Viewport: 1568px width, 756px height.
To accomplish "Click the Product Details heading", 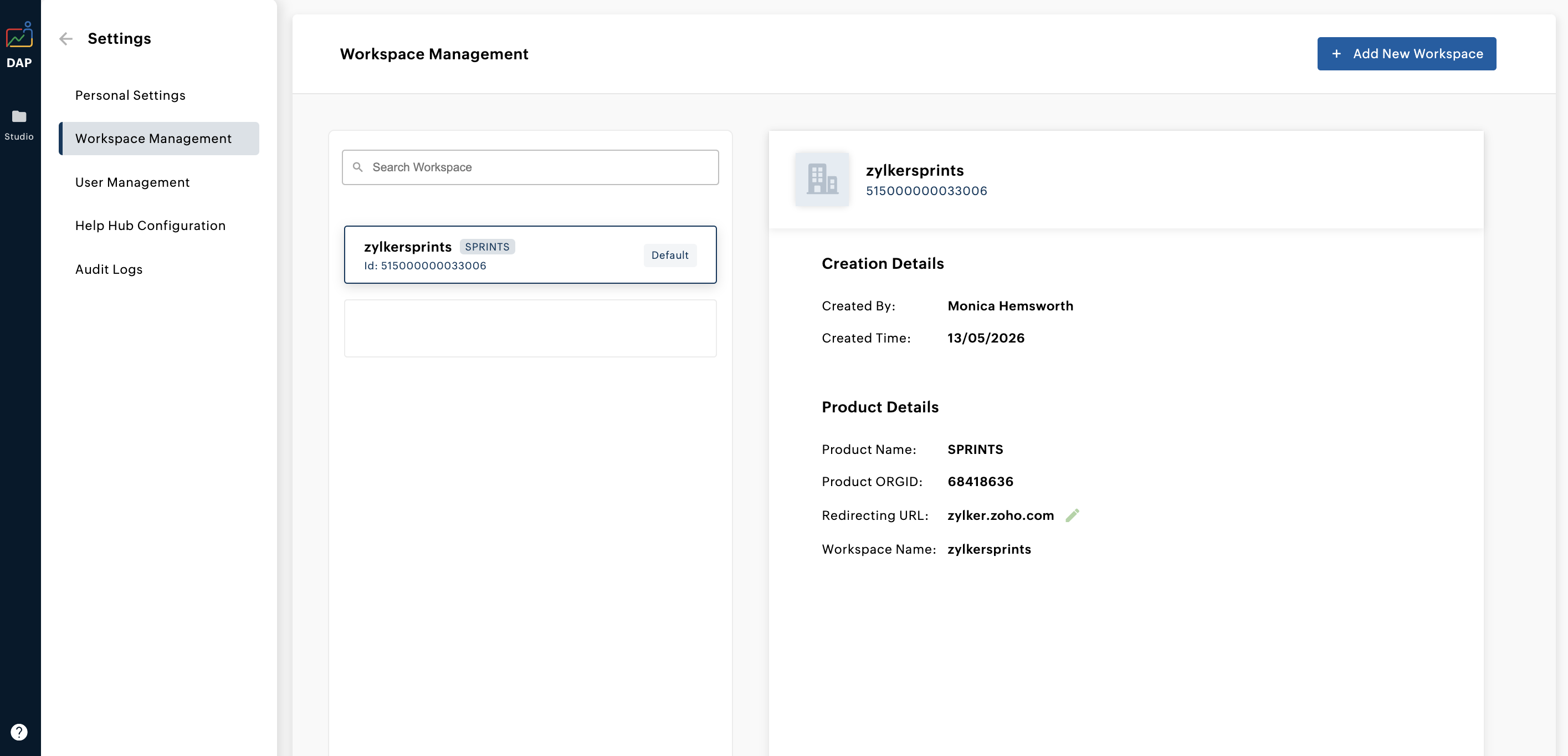I will pos(879,407).
